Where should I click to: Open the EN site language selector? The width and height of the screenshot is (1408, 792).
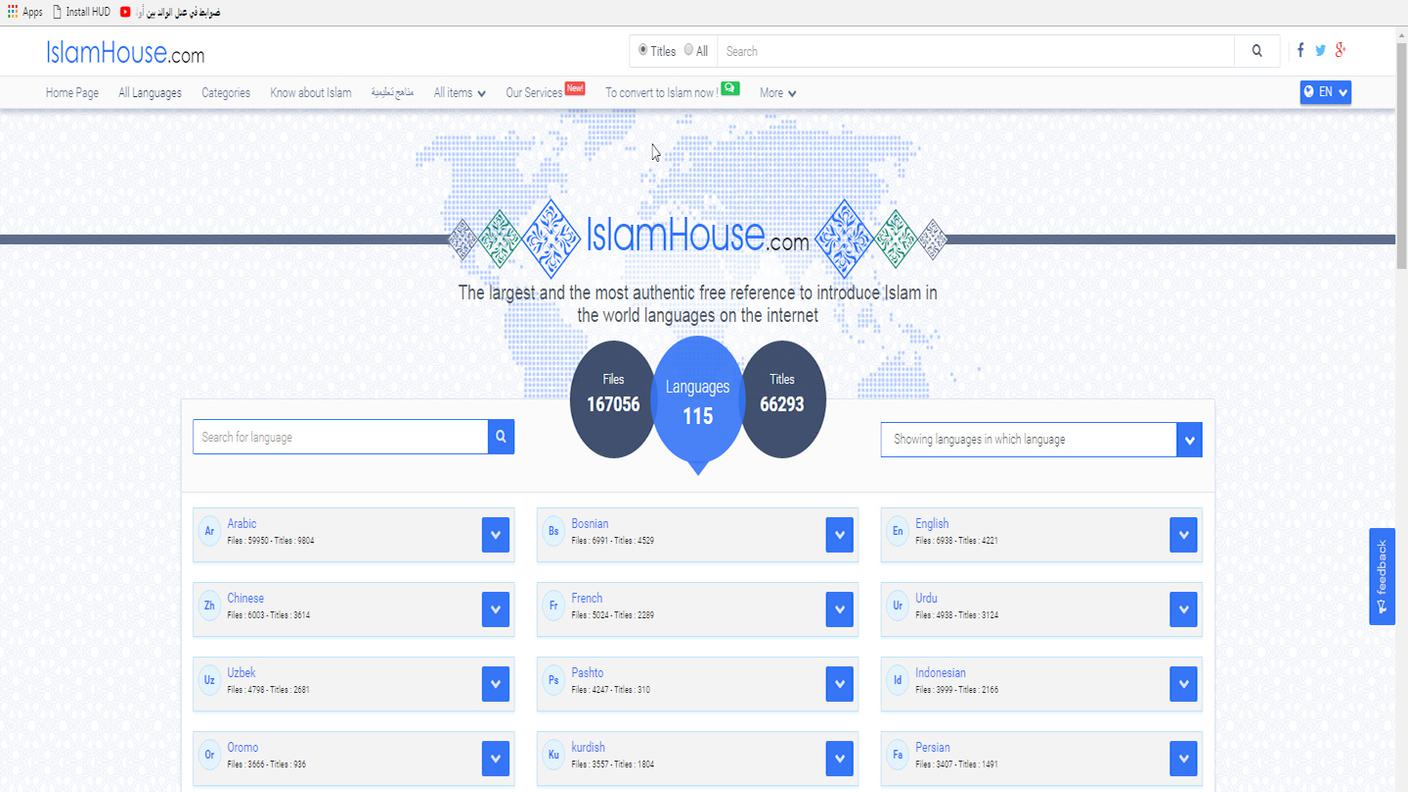(1326, 92)
